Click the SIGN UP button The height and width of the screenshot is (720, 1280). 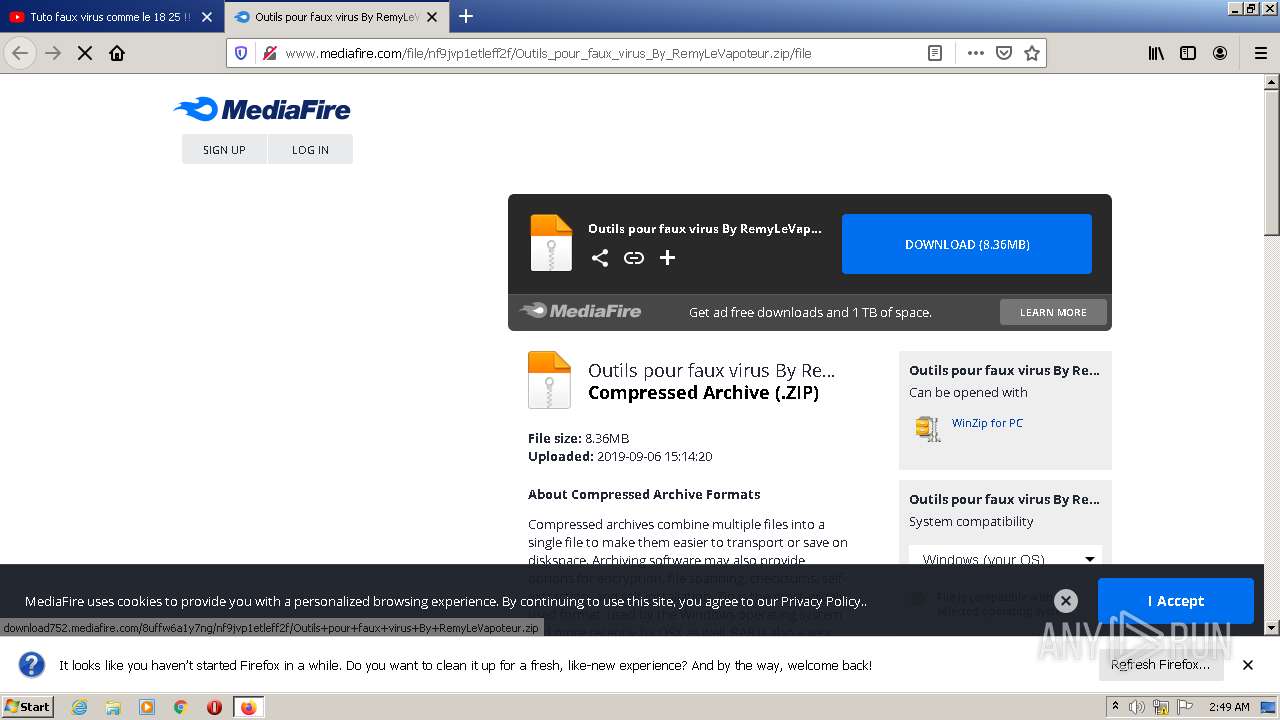coord(224,149)
